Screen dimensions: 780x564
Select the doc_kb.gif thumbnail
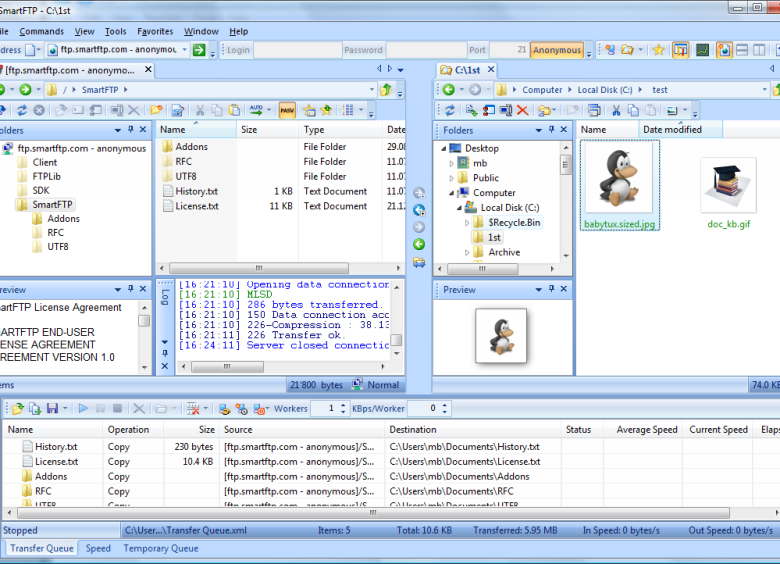click(x=728, y=185)
